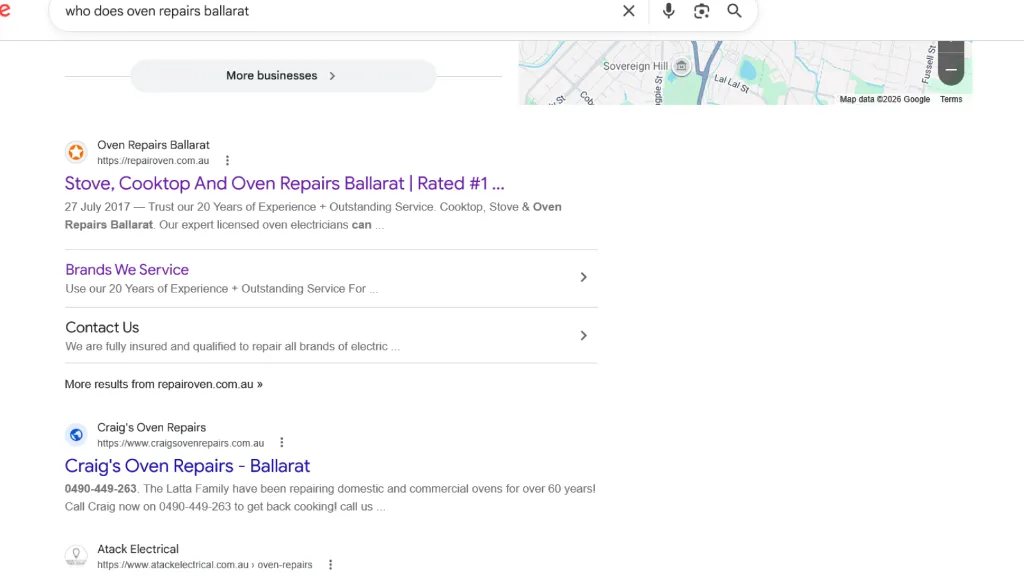Click the map zoom out minus button
The width and height of the screenshot is (1024, 576).
[x=951, y=69]
